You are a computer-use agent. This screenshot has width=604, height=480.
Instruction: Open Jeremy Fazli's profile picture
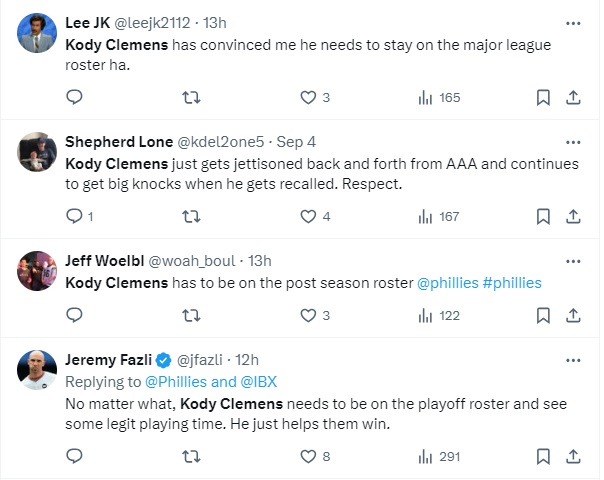pyautogui.click(x=37, y=370)
